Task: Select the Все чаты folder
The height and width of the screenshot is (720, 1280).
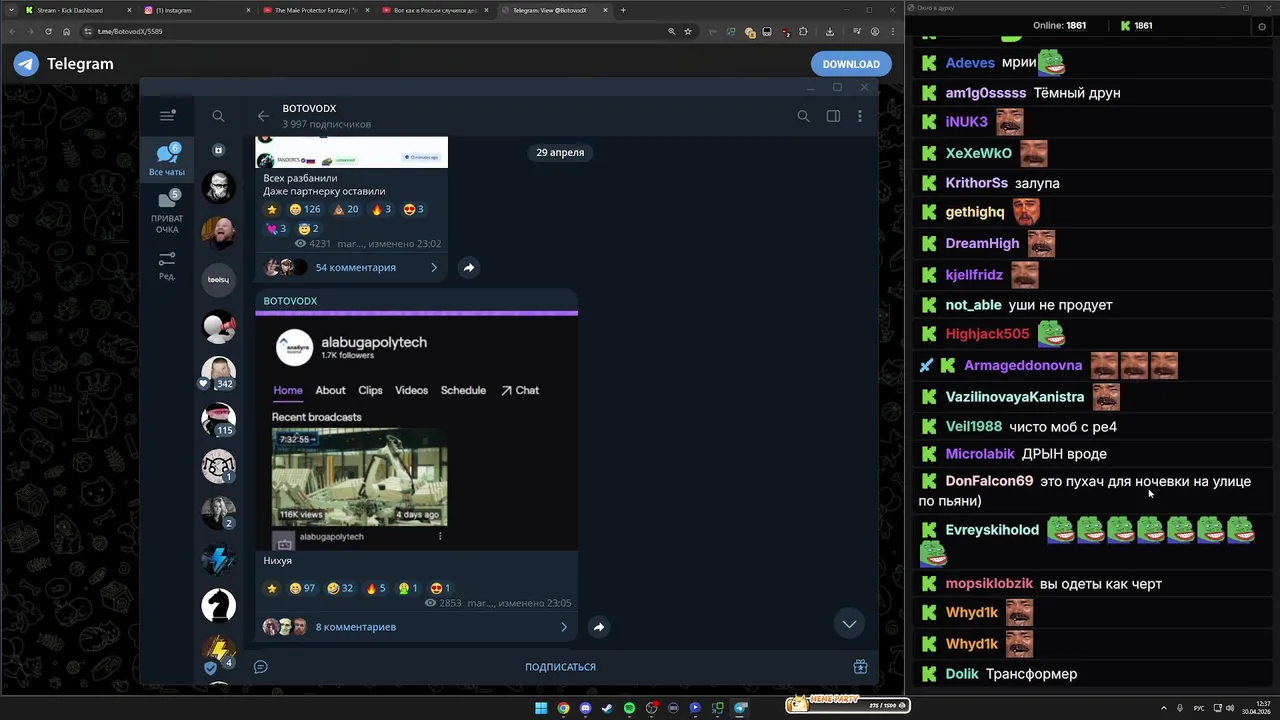Action: point(167,160)
